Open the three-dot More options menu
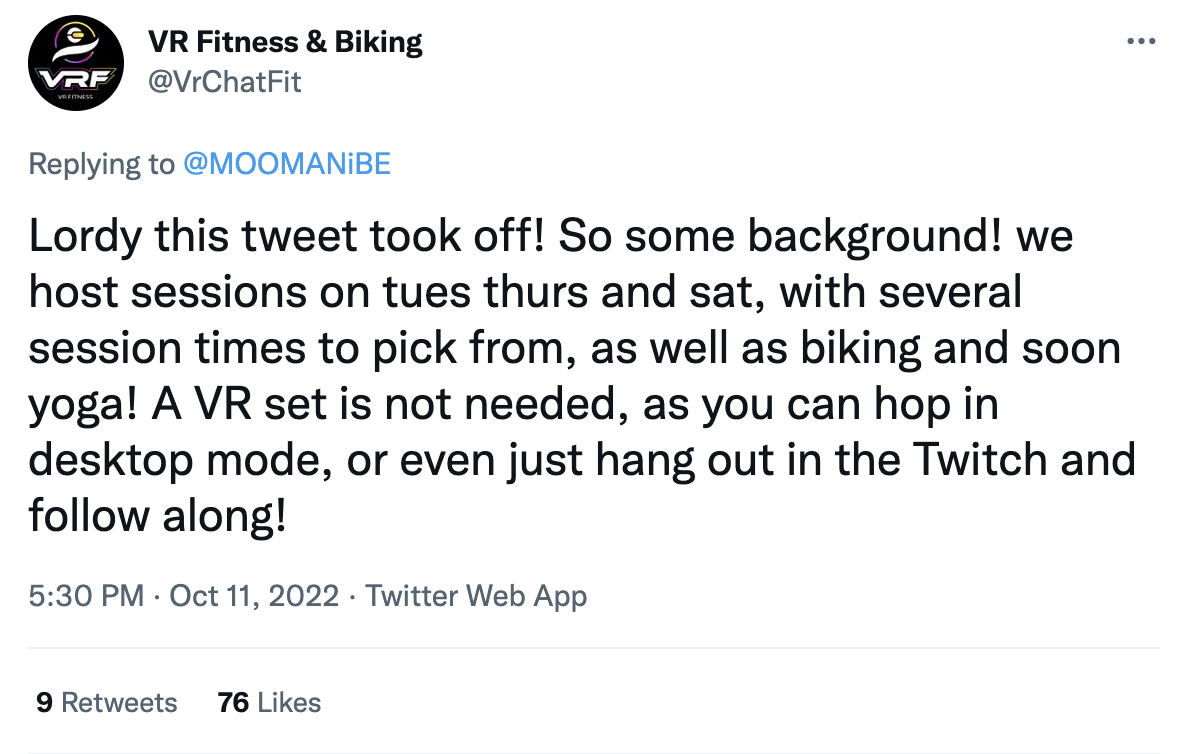The width and height of the screenshot is (1188, 754). (x=1141, y=41)
